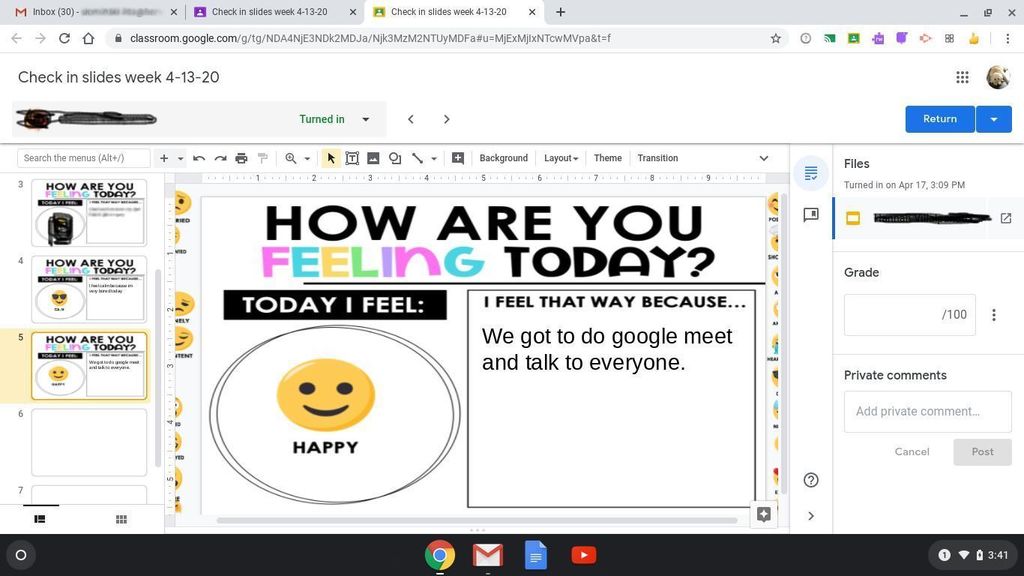Activate the select arrow cursor tool
Image resolution: width=1024 pixels, height=576 pixels.
331,158
